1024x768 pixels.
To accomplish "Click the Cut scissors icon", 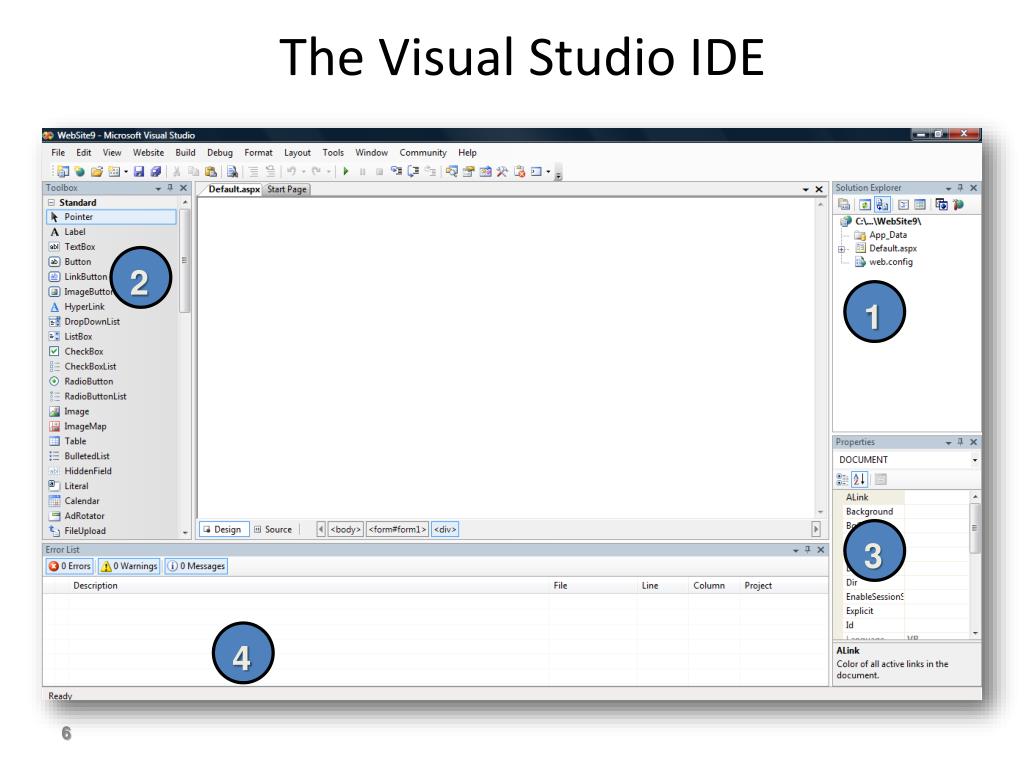I will click(176, 172).
